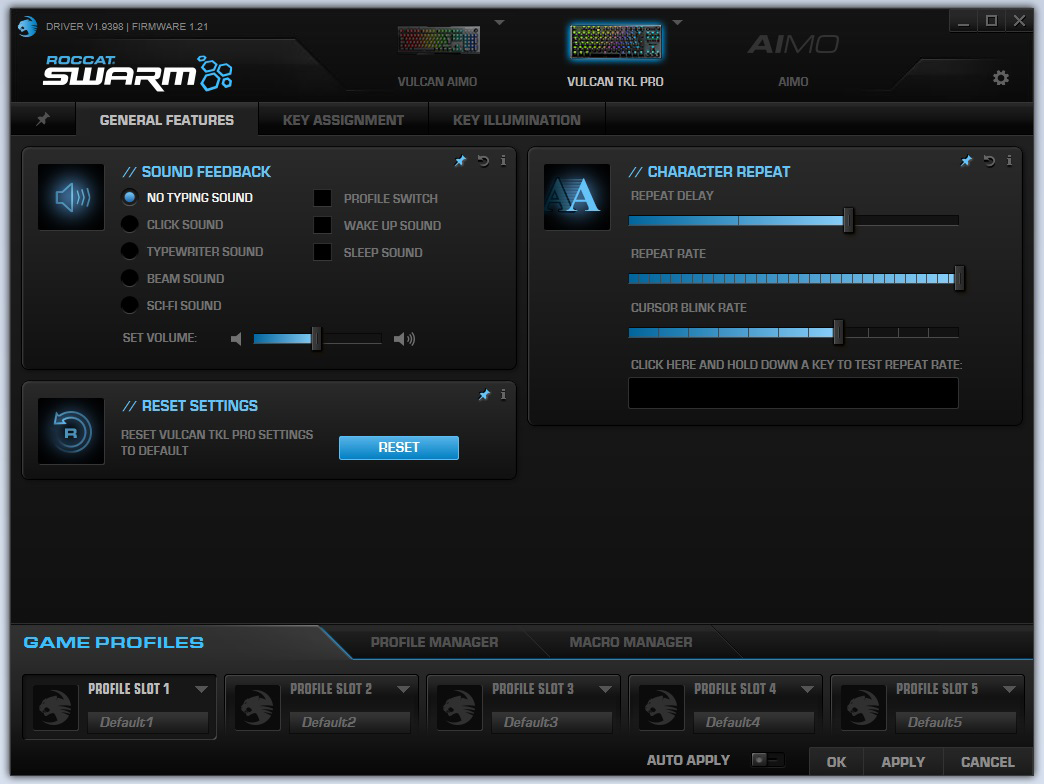Click the repeat rate test input box
The image size is (1044, 784).
point(793,393)
